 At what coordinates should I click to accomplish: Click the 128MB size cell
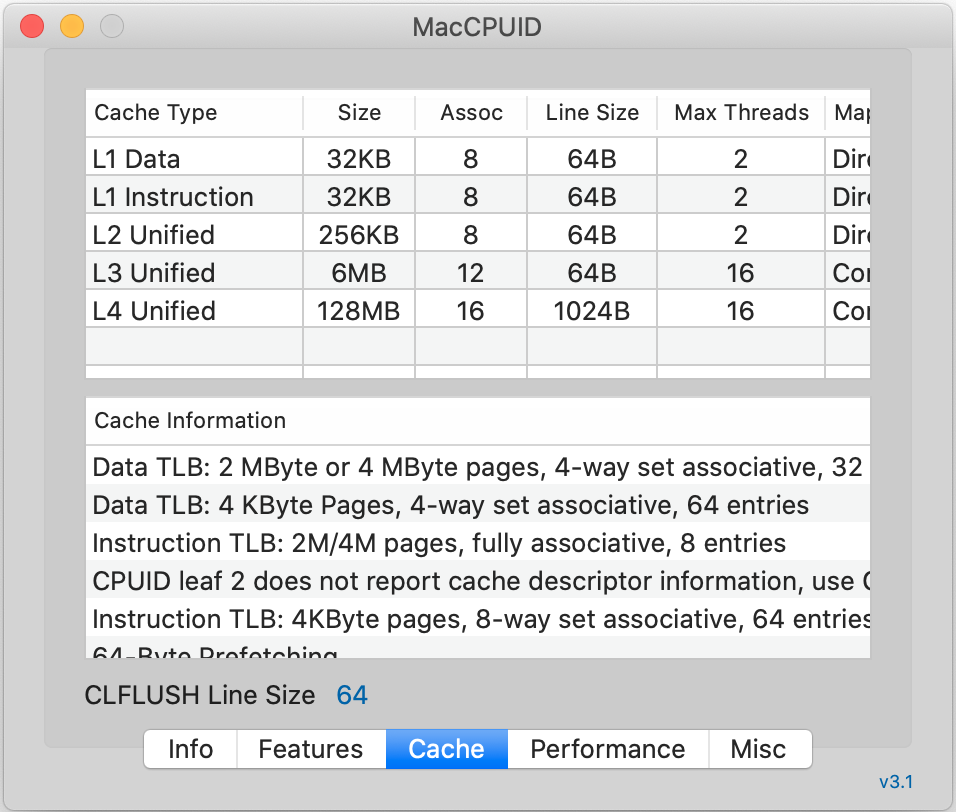pos(359,310)
